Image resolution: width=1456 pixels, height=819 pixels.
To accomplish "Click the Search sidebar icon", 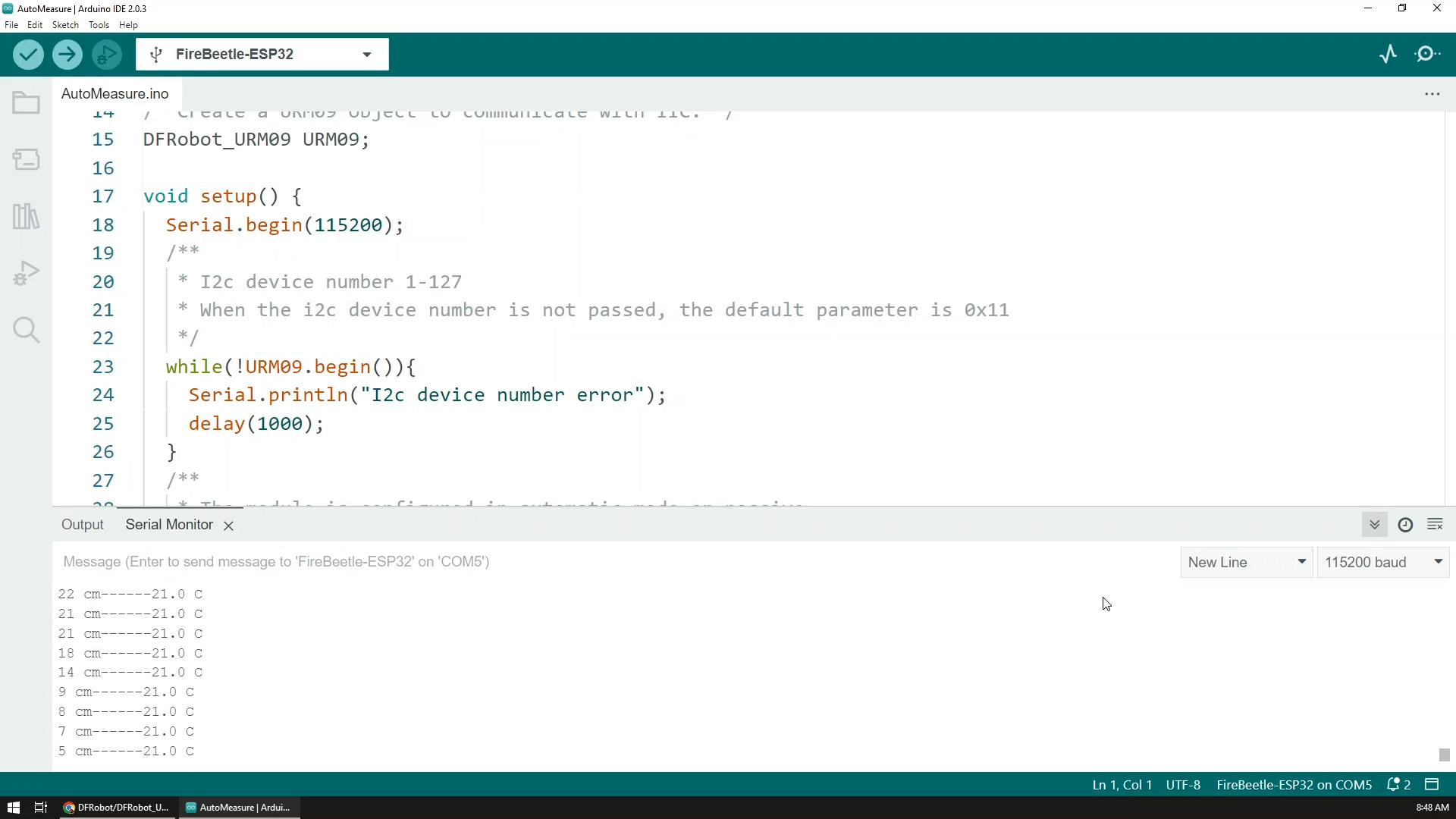I will [x=26, y=331].
